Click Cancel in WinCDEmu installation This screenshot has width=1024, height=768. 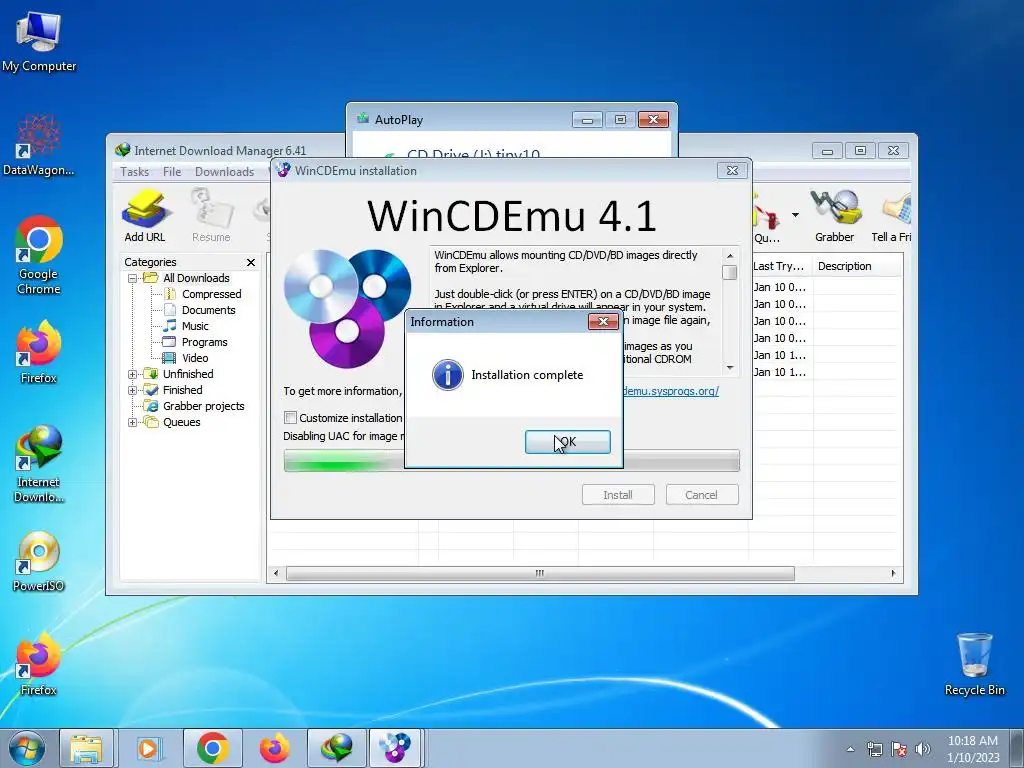(701, 494)
